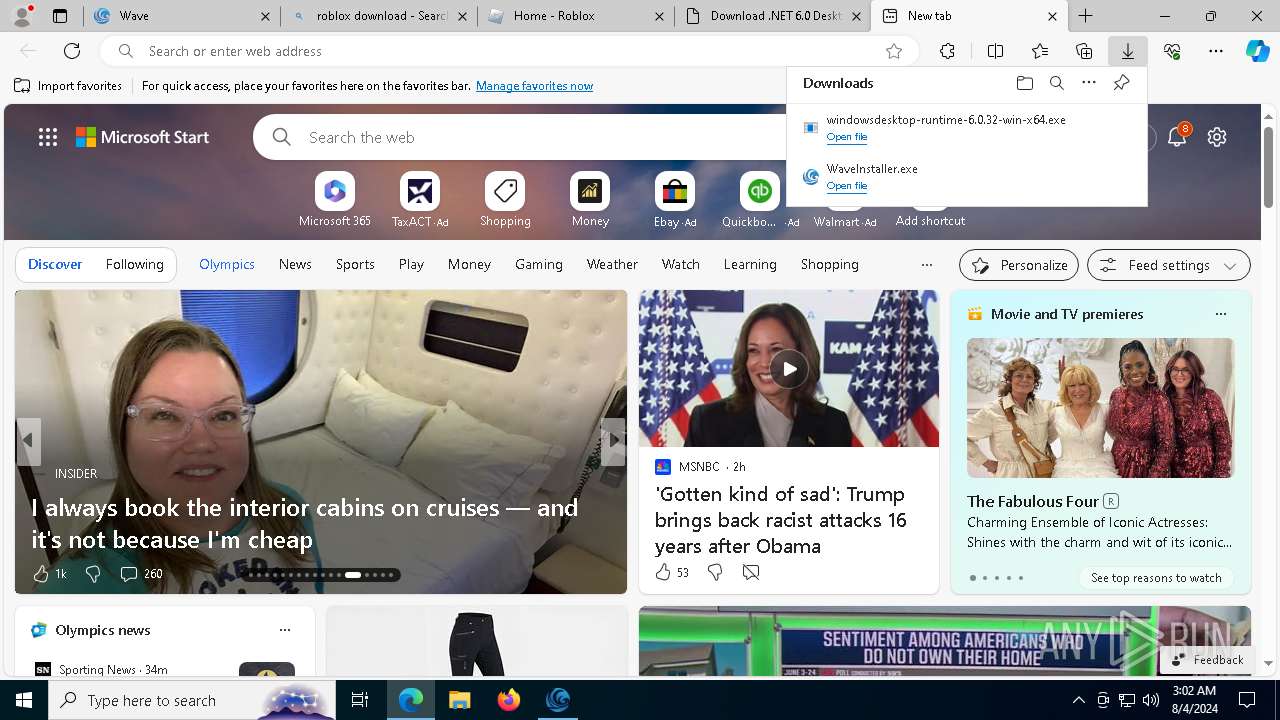This screenshot has height=720, width=1280.
Task: Add this page to favorites star
Action: (894, 51)
